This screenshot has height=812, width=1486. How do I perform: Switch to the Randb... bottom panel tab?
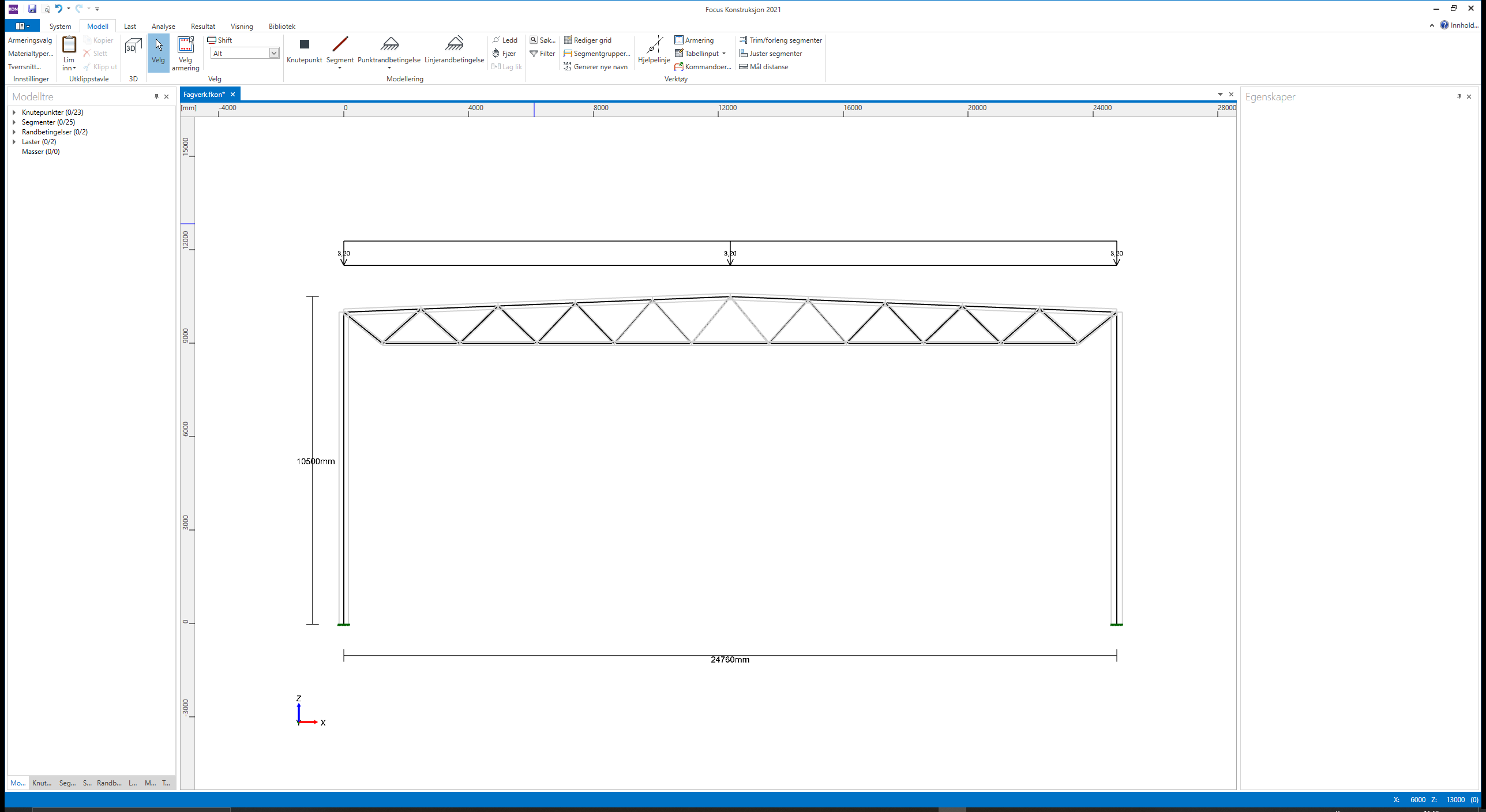click(x=109, y=783)
